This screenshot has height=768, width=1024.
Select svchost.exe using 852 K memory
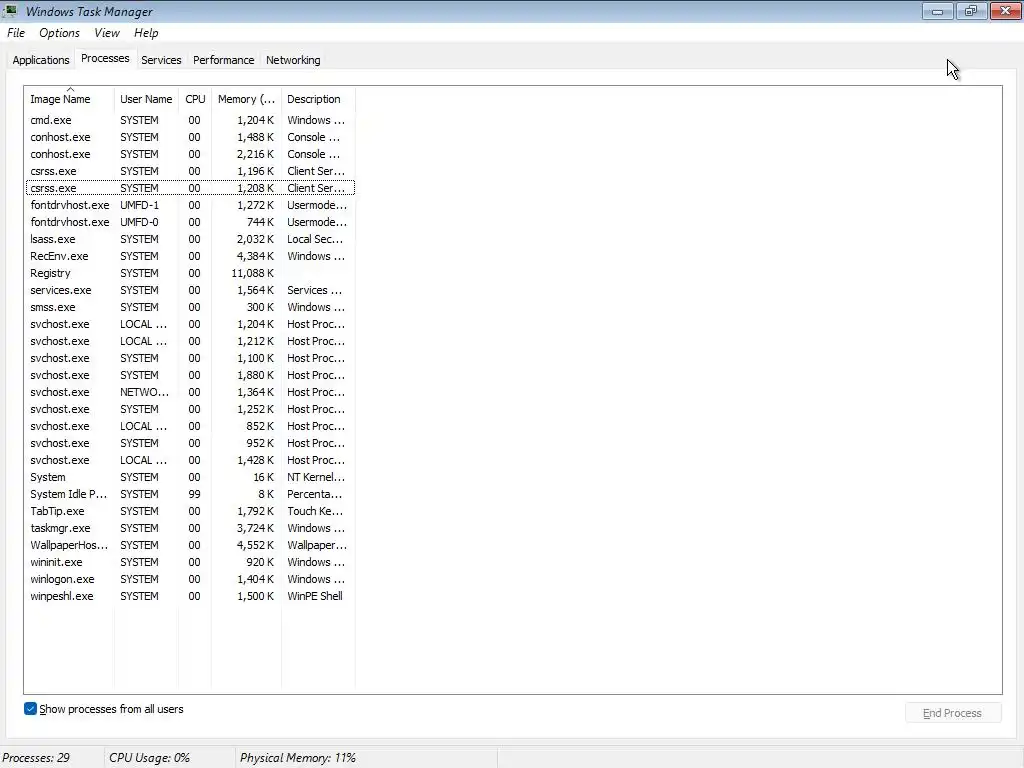pos(190,426)
